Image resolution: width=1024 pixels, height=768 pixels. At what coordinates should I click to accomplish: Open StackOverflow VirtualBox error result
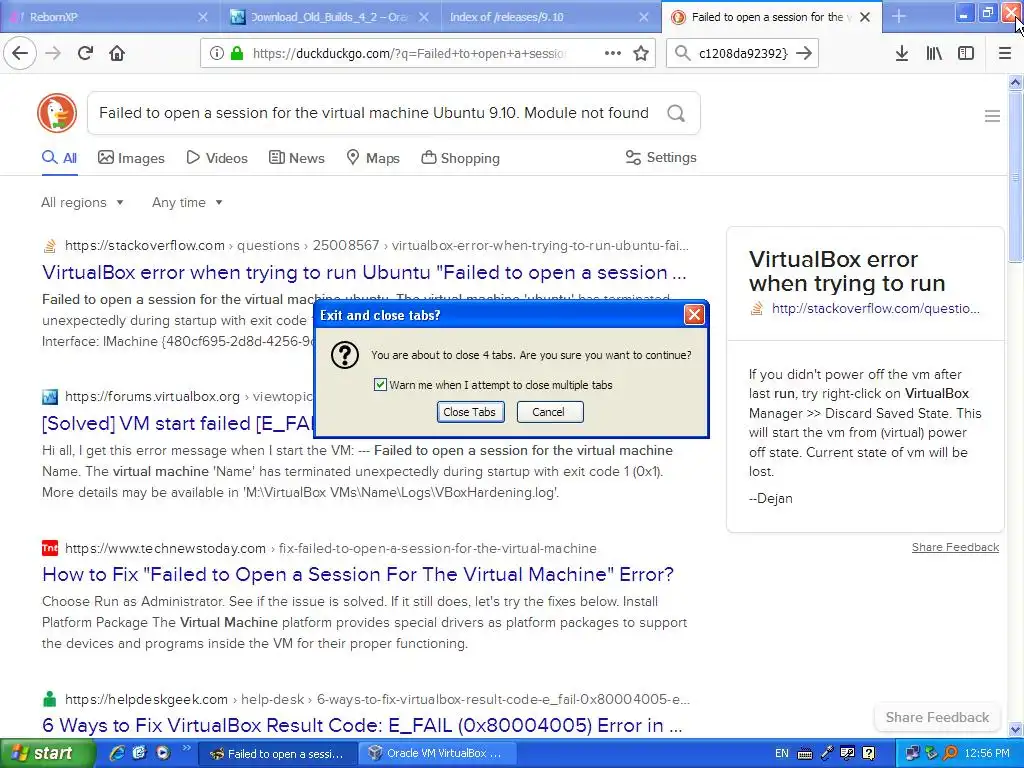click(364, 272)
